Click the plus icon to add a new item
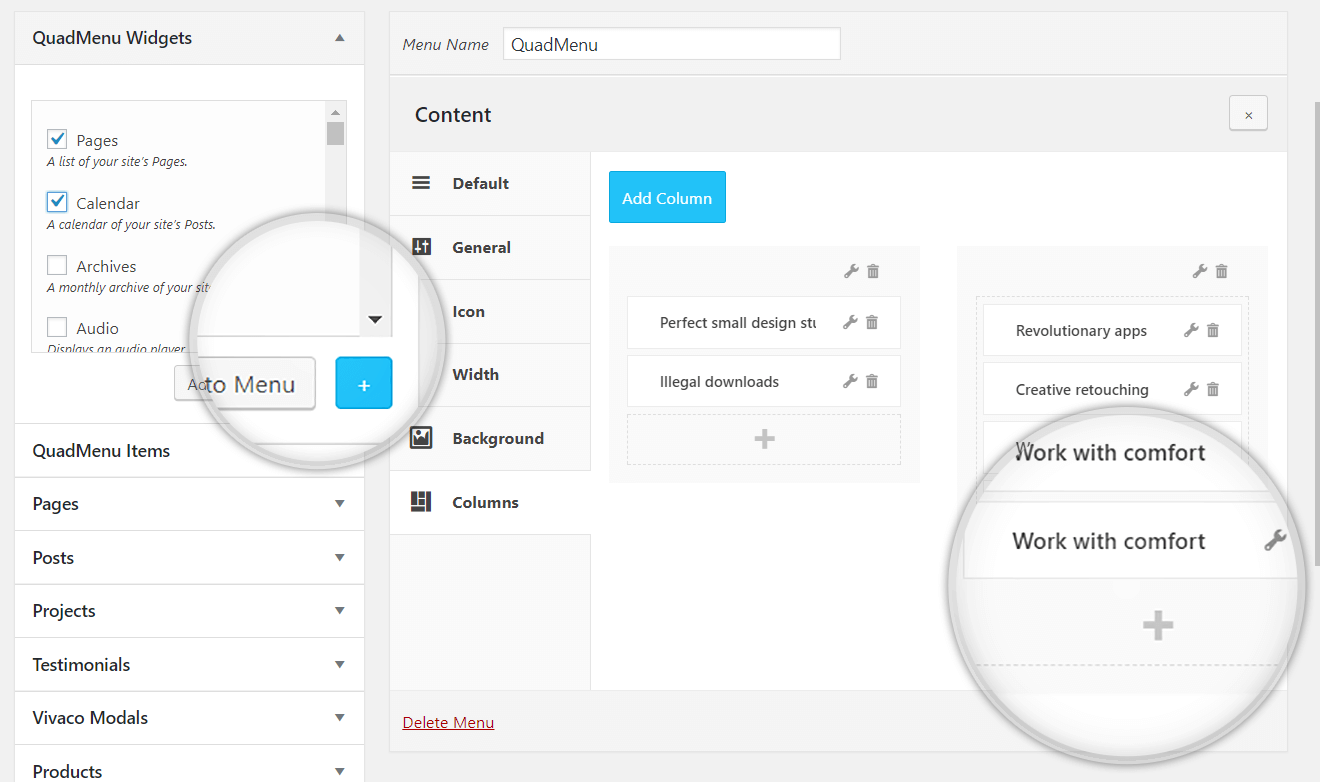Screen dimensions: 1320x782 click(763, 438)
